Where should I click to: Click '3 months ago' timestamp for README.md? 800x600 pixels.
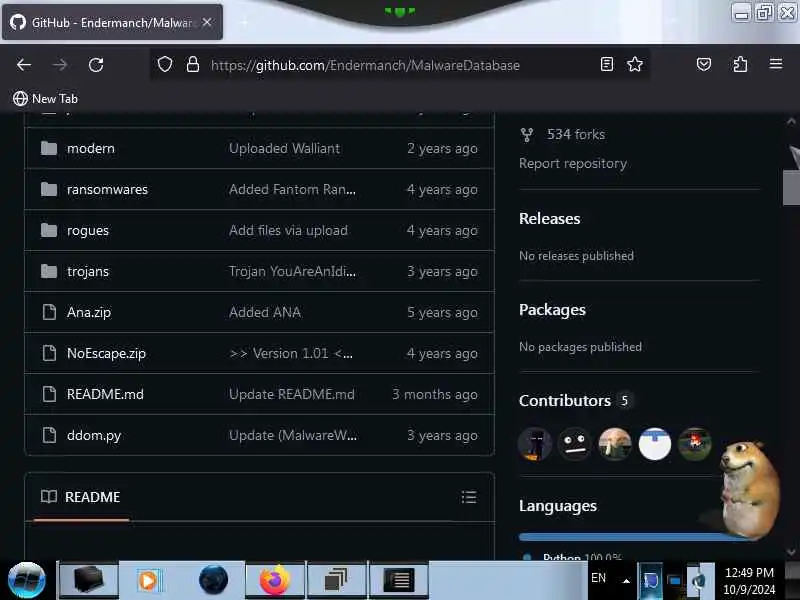pyautogui.click(x=435, y=394)
